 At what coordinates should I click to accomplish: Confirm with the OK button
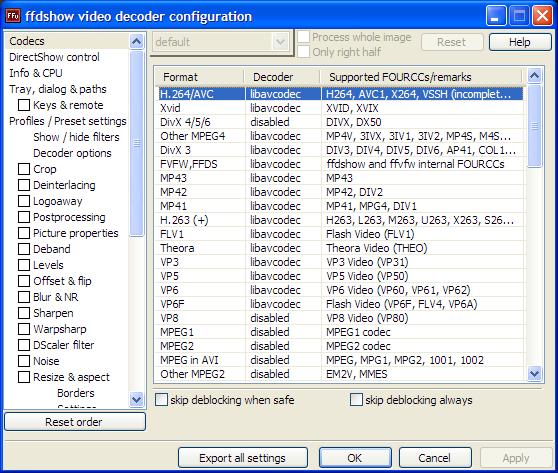[x=355, y=458]
